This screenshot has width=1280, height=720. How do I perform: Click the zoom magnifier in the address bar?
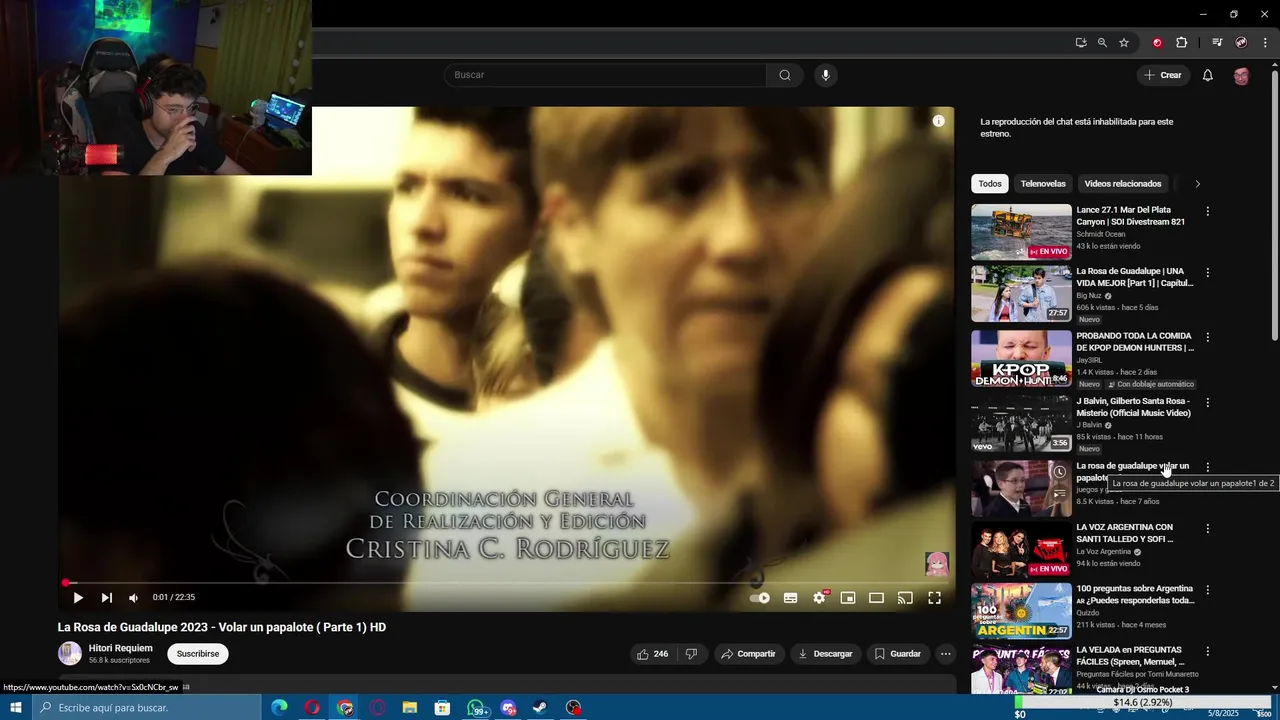tap(1102, 43)
